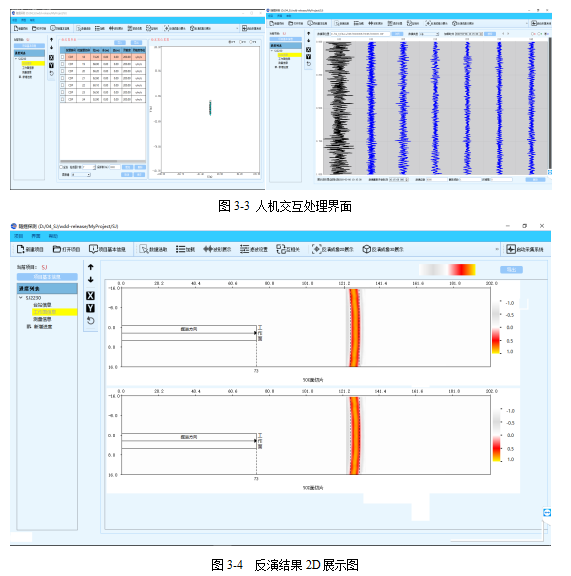This screenshot has height=576, width=571.
Task: Click the blue project info button under SJ label
Action: click(x=47, y=277)
